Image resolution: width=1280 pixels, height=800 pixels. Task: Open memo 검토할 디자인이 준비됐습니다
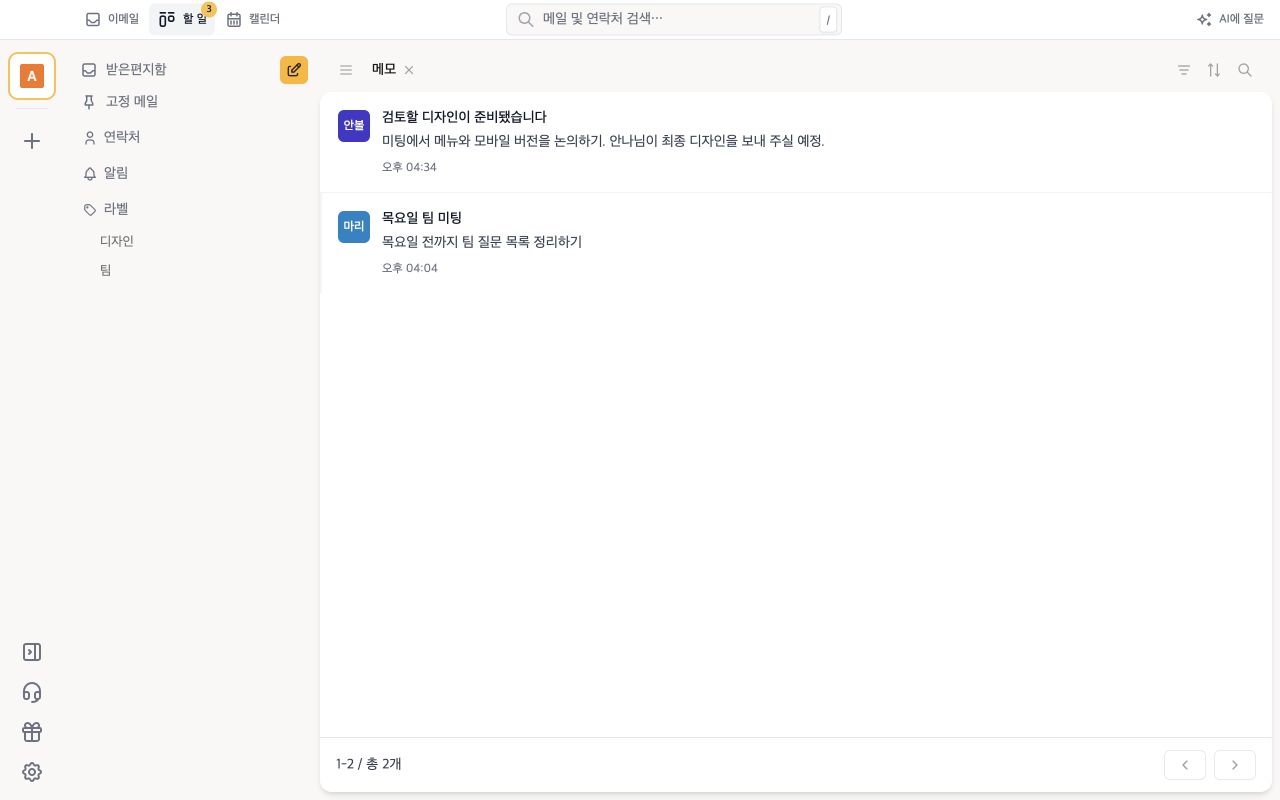coord(796,142)
